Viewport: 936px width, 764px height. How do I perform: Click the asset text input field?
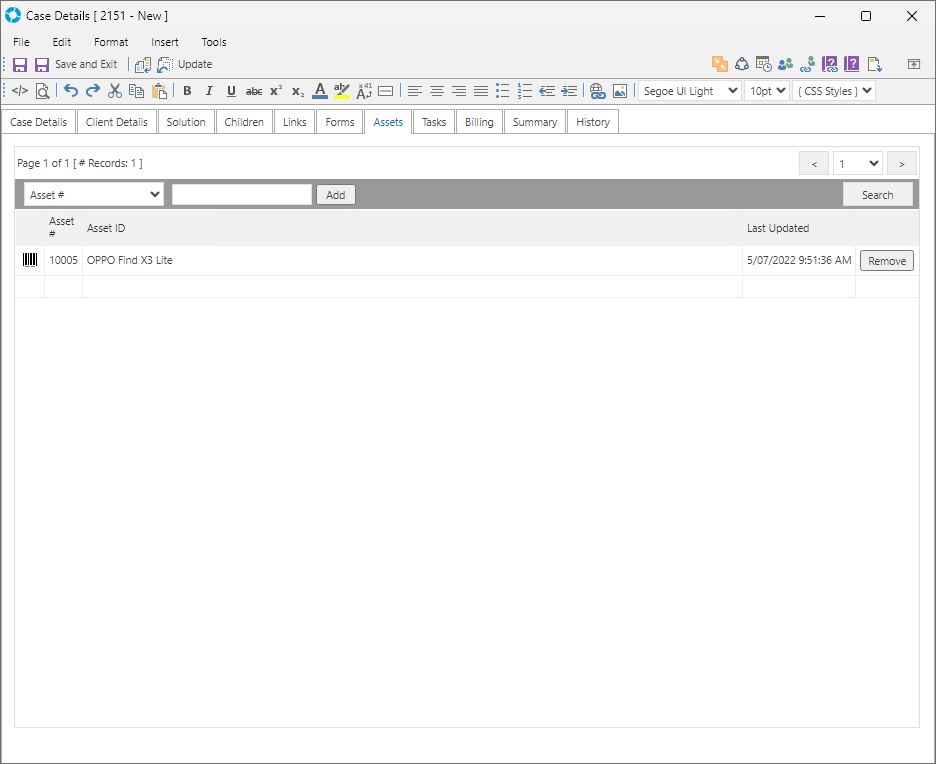242,195
